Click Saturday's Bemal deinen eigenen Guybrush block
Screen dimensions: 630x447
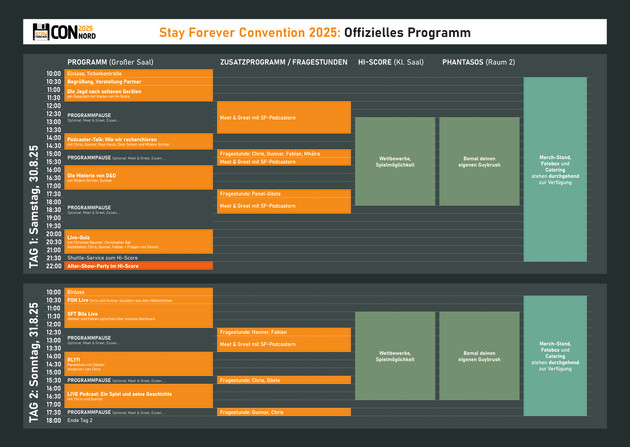pos(479,161)
